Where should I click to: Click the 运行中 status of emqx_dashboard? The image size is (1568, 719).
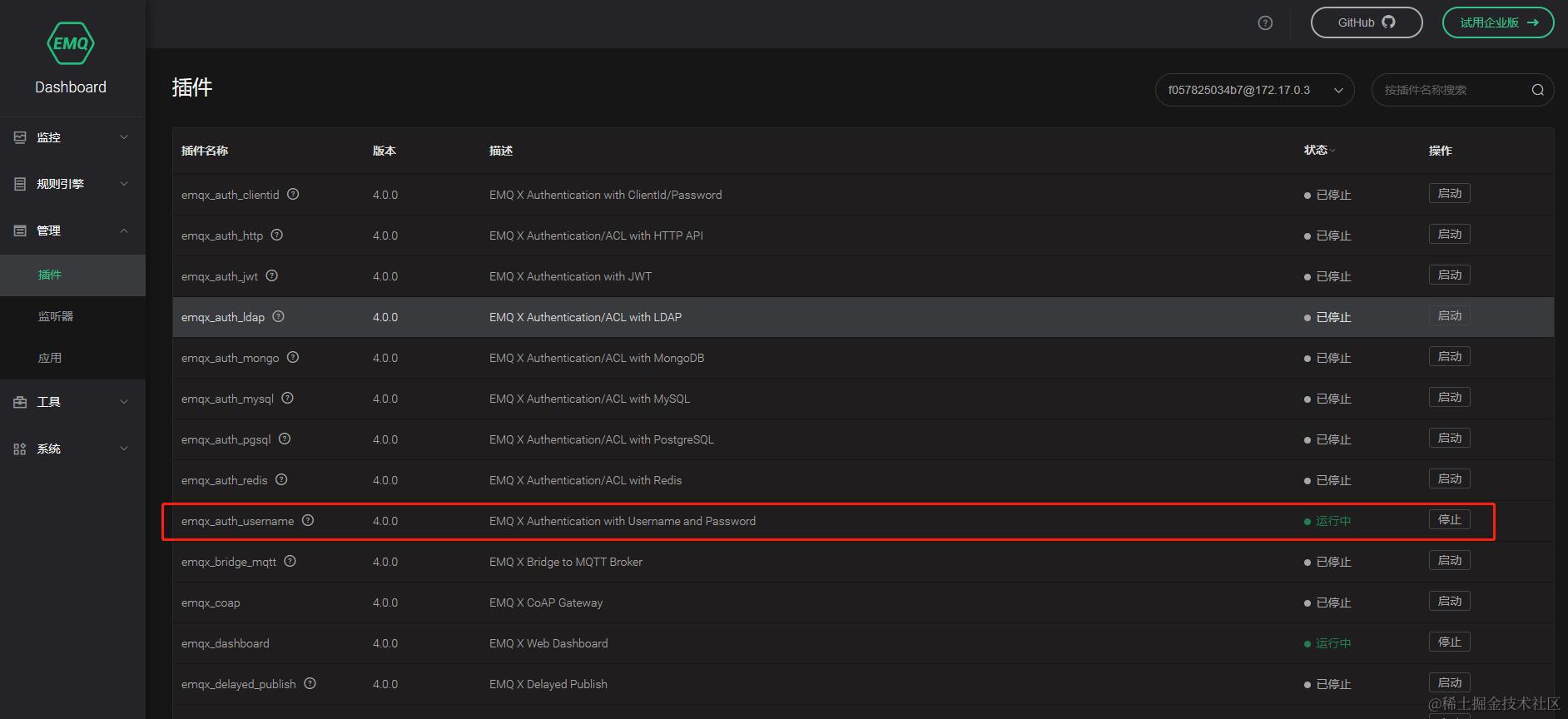(x=1327, y=643)
